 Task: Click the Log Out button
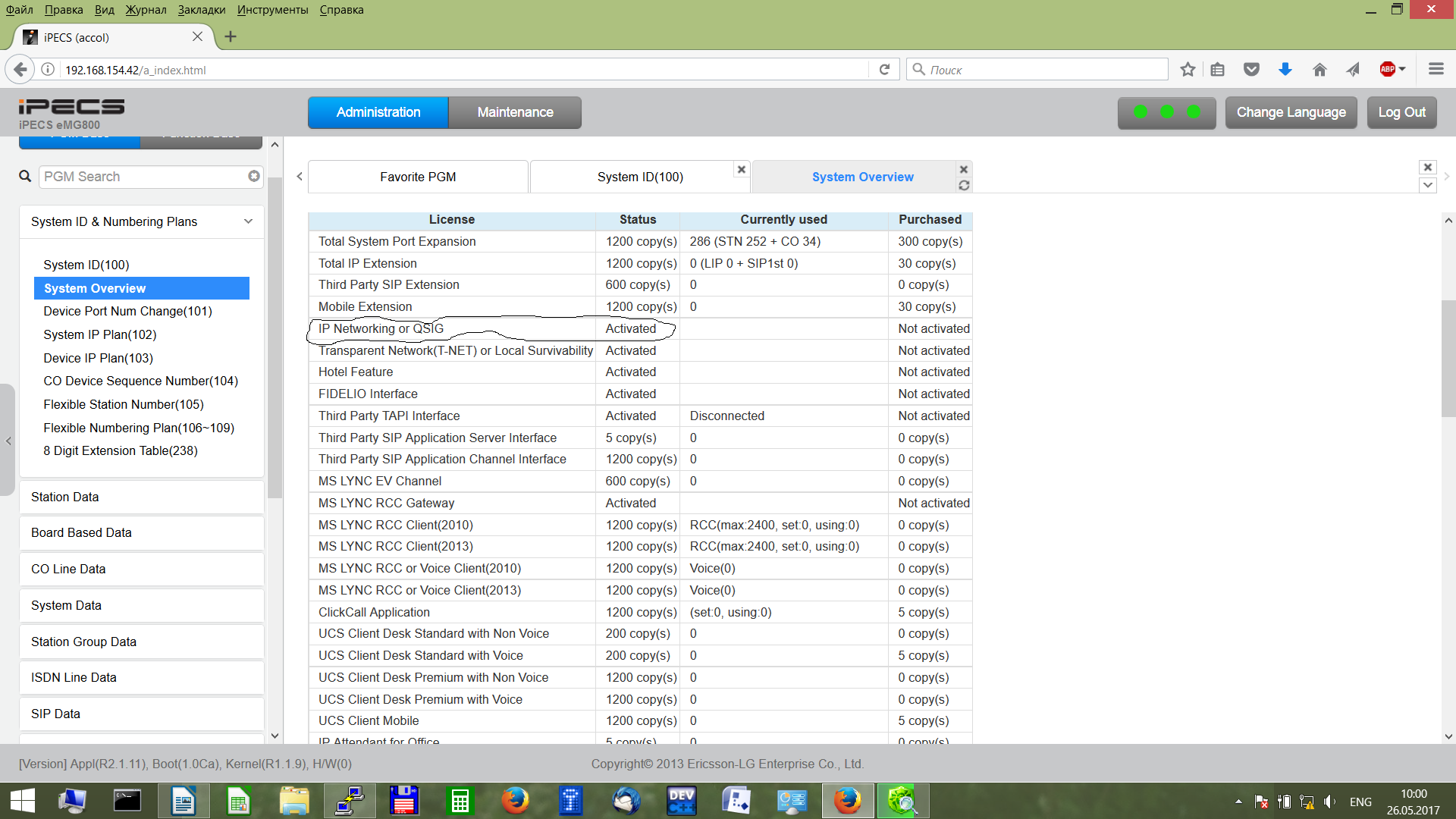click(1401, 112)
